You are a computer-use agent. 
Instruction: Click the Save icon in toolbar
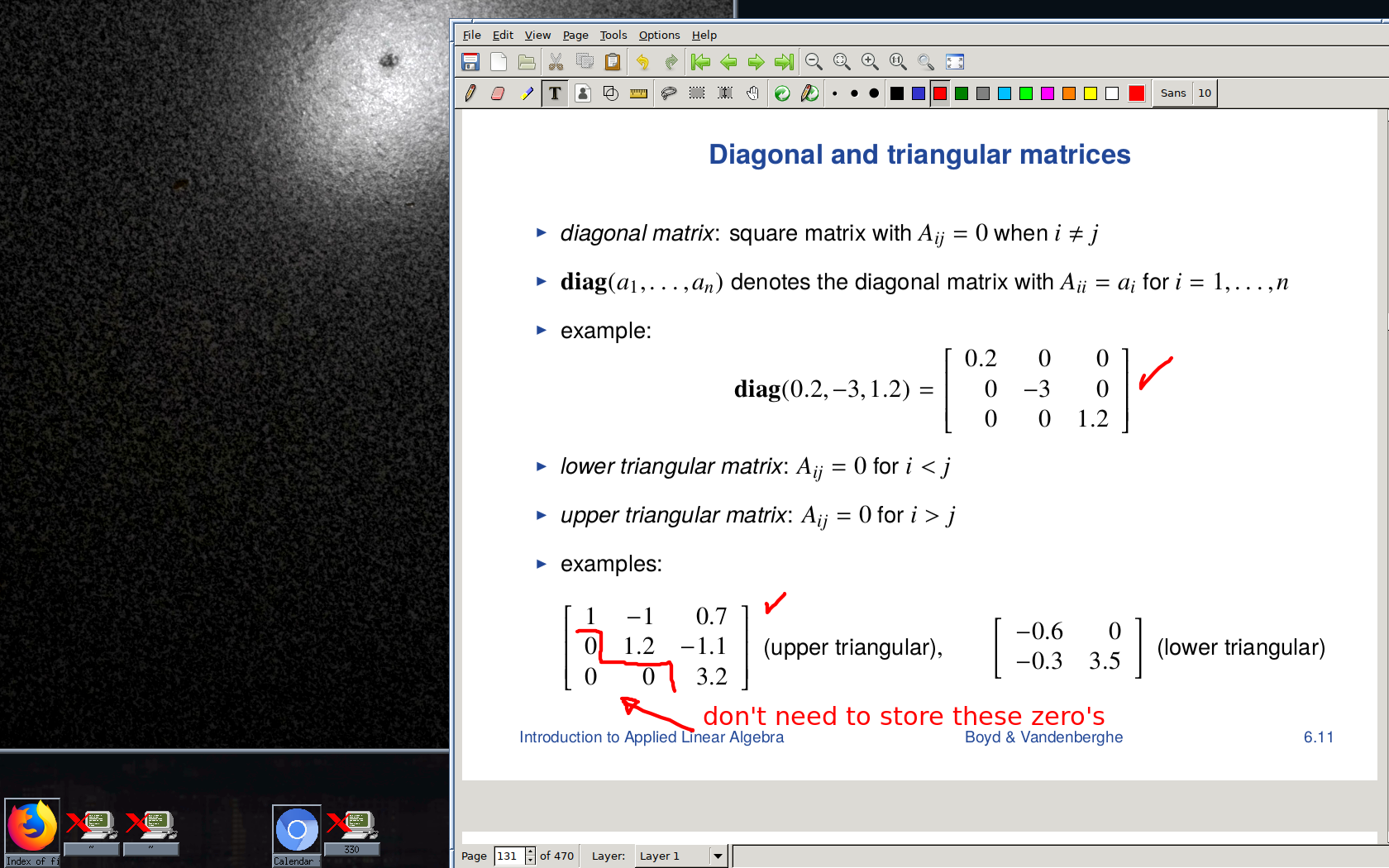470,62
